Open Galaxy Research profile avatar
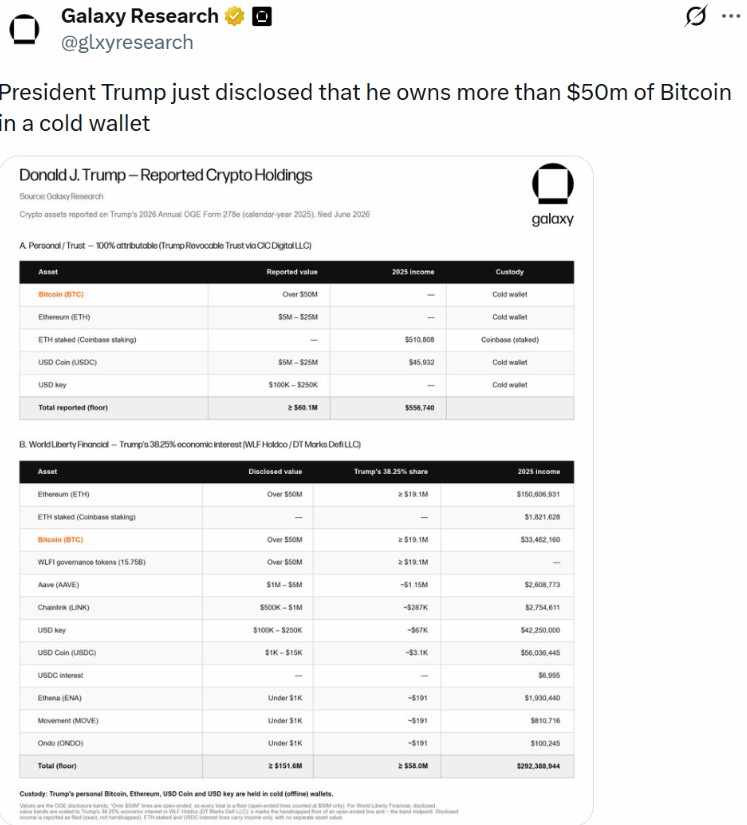This screenshot has width=747, height=825. [x=24, y=29]
